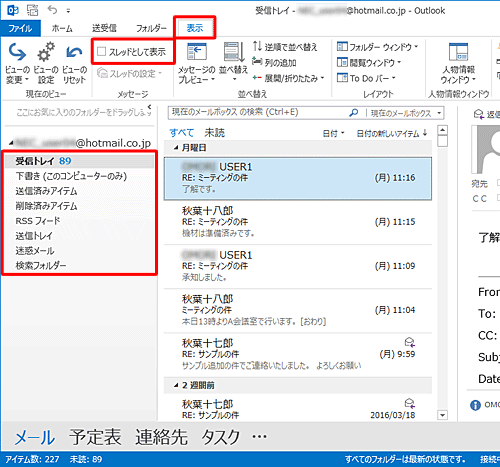Filter messages by 未読 (Unread)
This screenshot has height=467, width=500.
pyautogui.click(x=214, y=133)
